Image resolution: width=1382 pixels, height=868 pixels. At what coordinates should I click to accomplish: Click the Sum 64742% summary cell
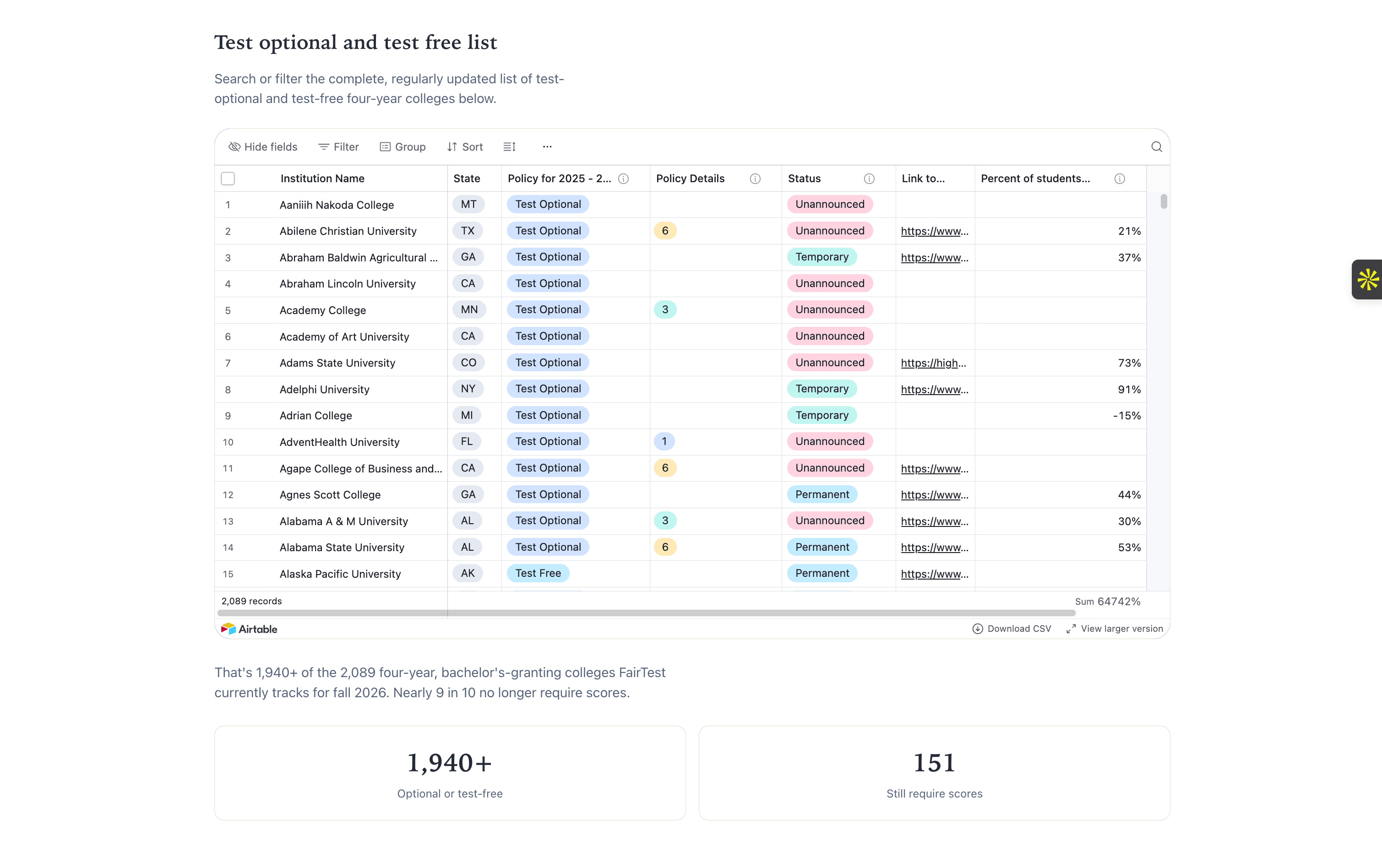tap(1107, 601)
